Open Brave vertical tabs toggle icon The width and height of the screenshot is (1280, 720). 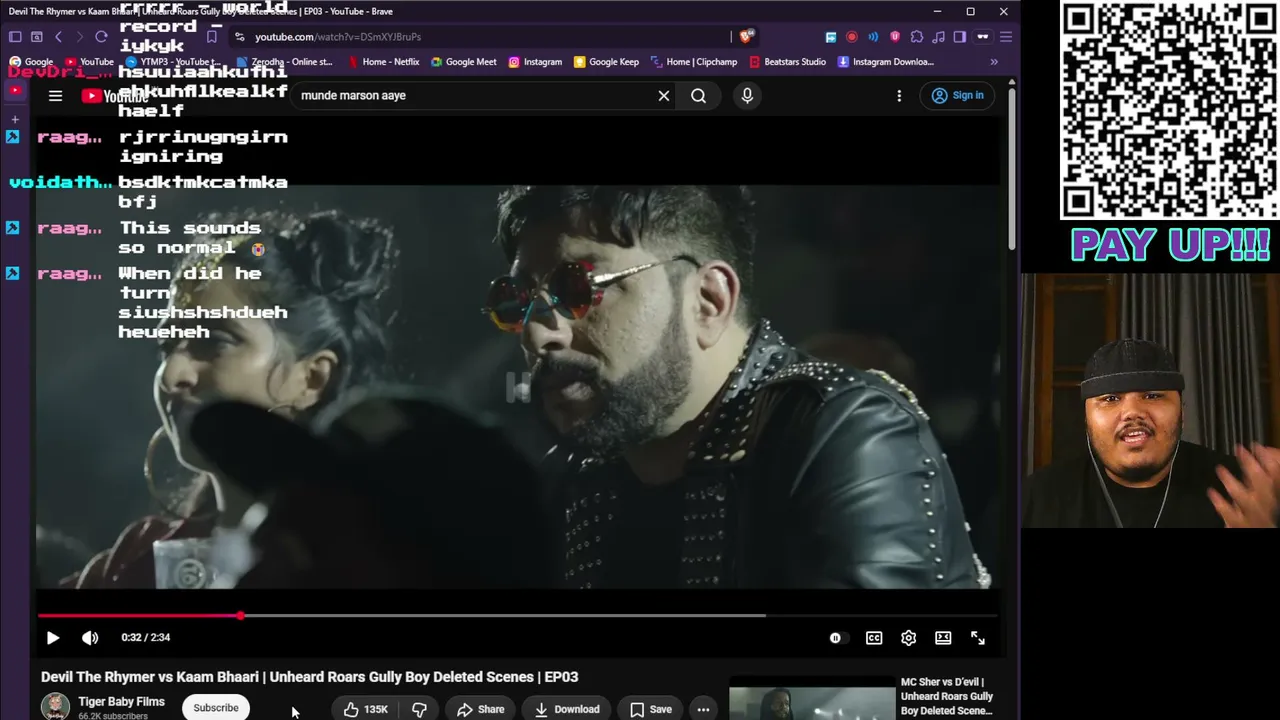click(15, 37)
